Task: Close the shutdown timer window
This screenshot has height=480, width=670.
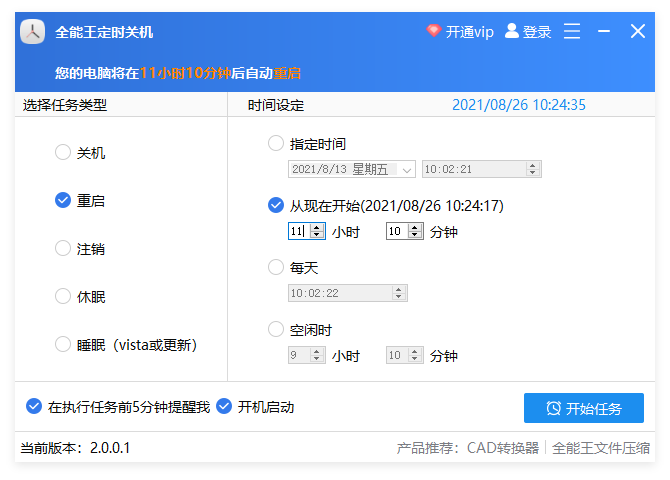Action: (638, 32)
